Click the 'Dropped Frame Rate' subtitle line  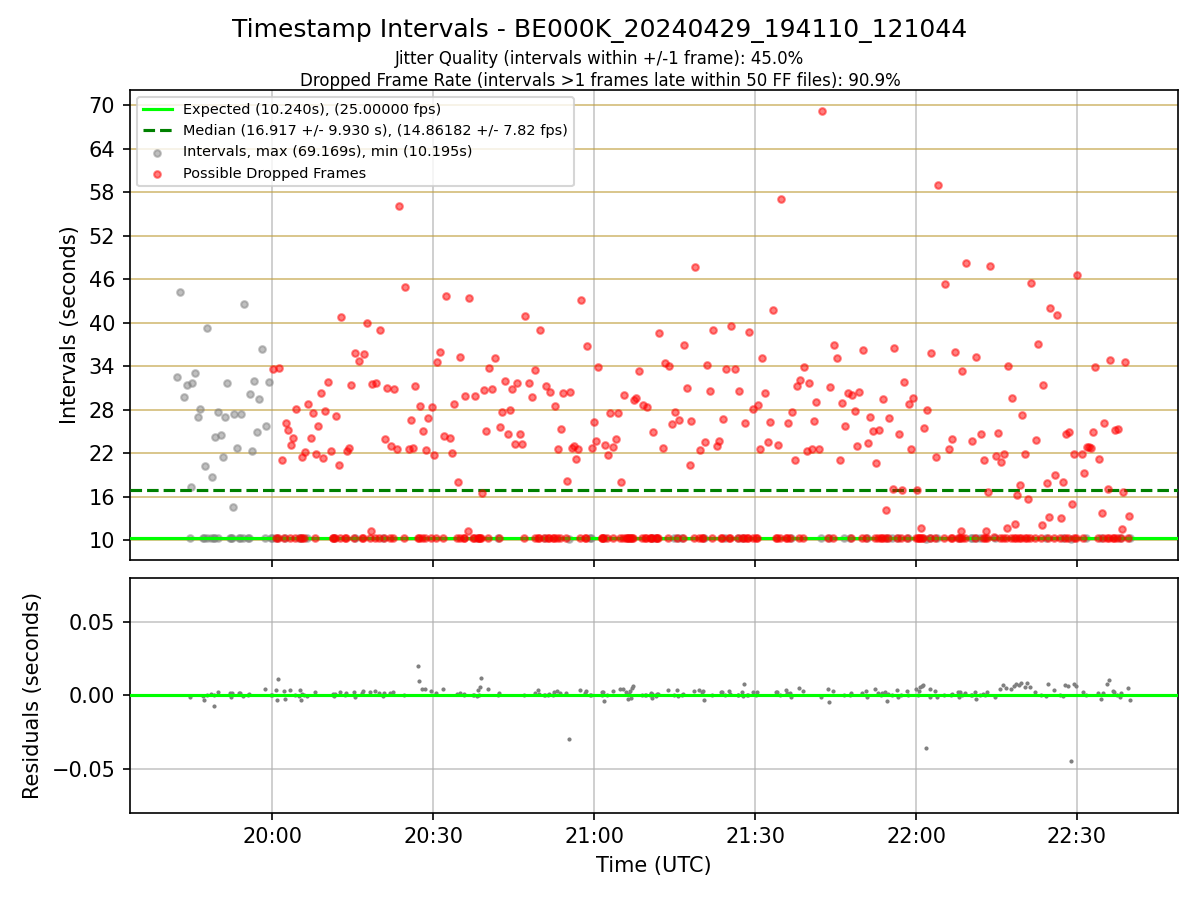pyautogui.click(x=599, y=80)
